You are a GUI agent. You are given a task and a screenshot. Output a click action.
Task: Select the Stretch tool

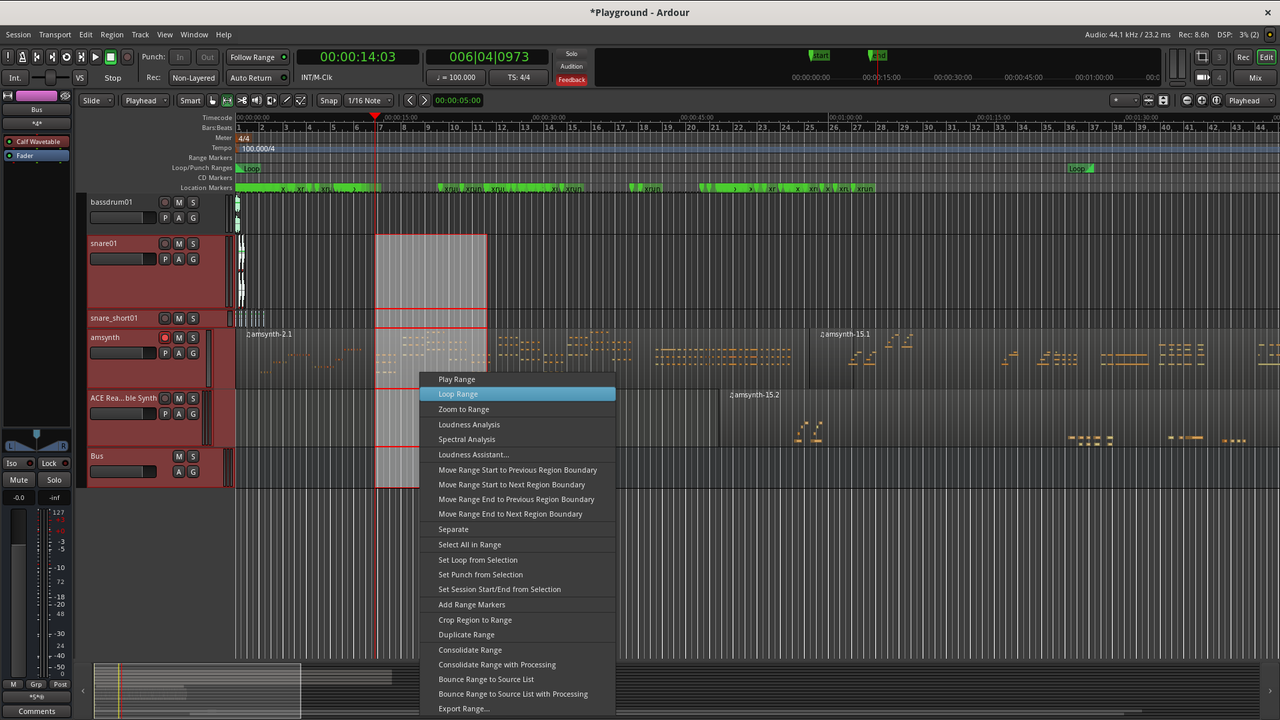coord(271,100)
